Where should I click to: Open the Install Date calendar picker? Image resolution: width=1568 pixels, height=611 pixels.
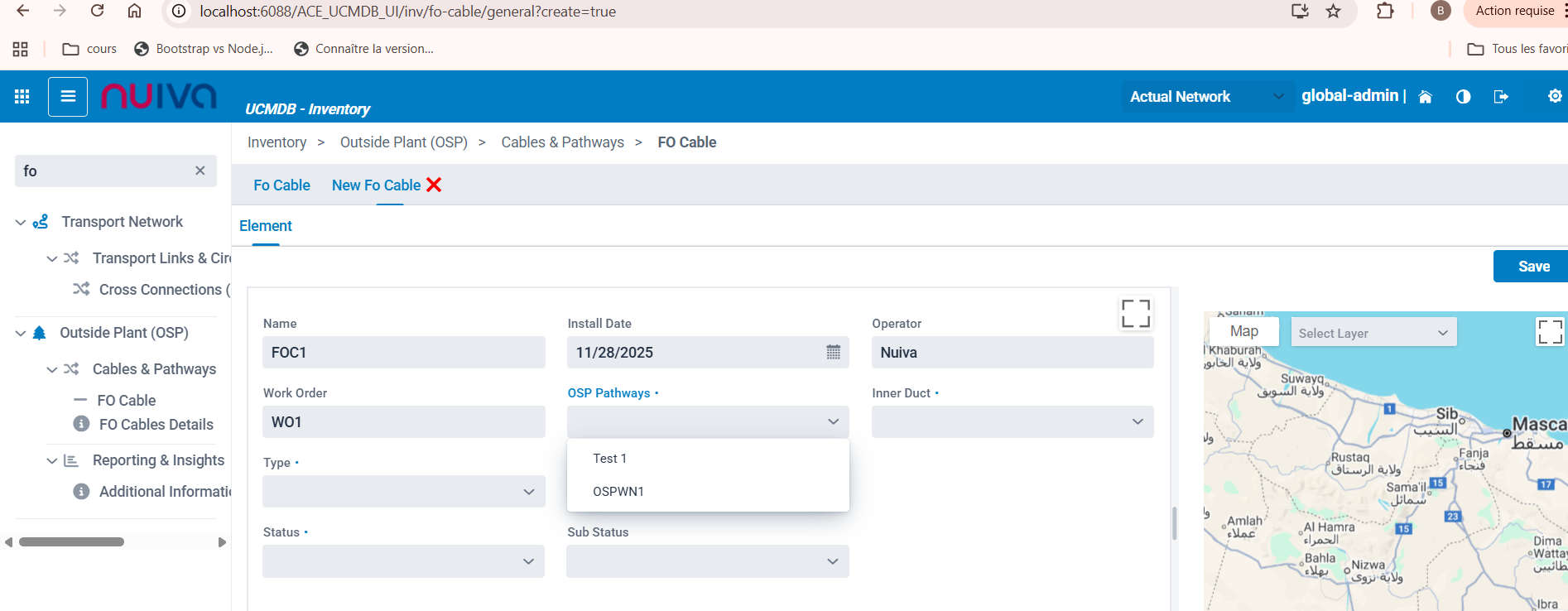833,353
